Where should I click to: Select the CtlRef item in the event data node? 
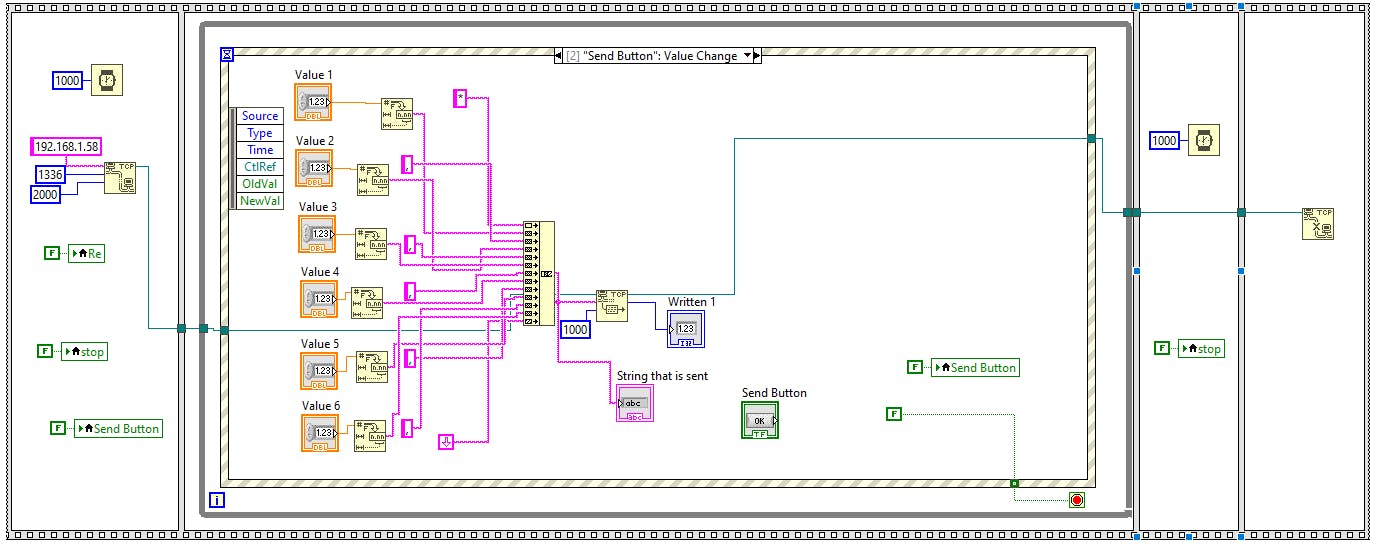[260, 167]
